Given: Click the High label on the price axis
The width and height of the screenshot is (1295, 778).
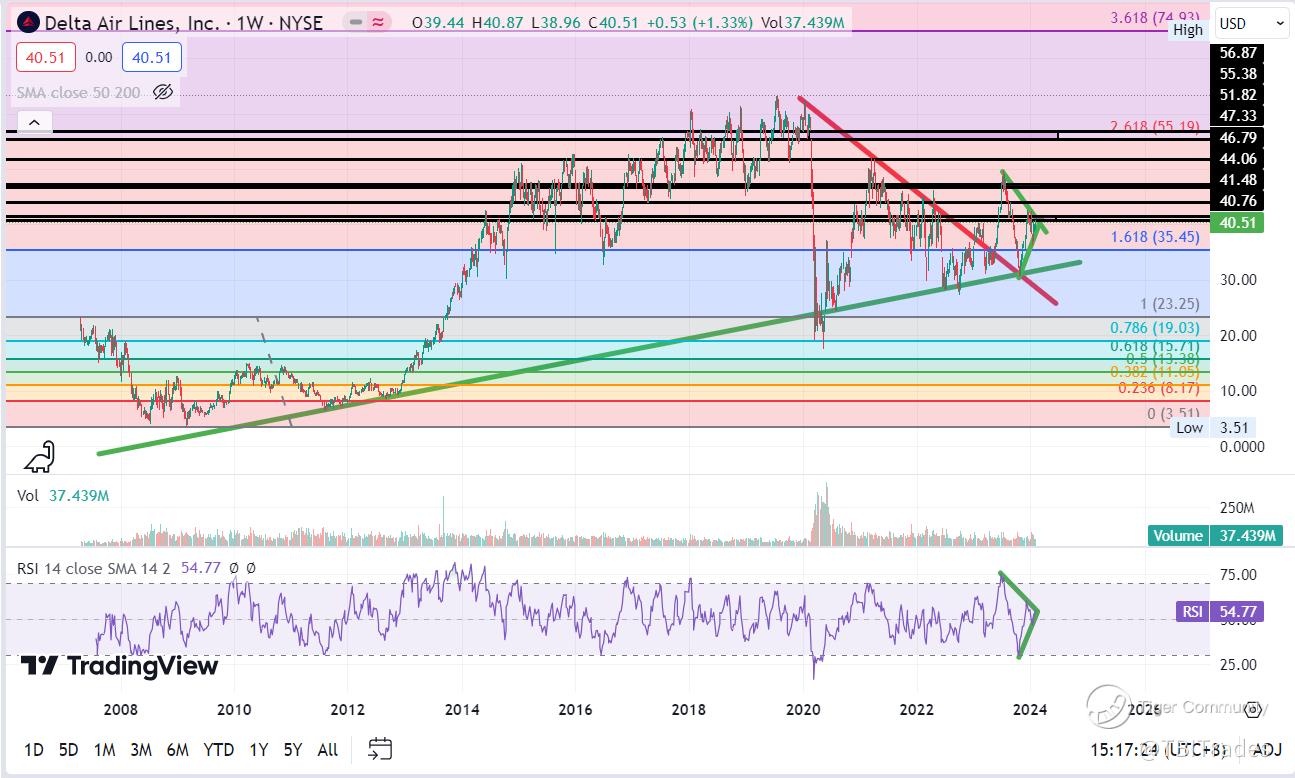Looking at the screenshot, I should point(1188,30).
